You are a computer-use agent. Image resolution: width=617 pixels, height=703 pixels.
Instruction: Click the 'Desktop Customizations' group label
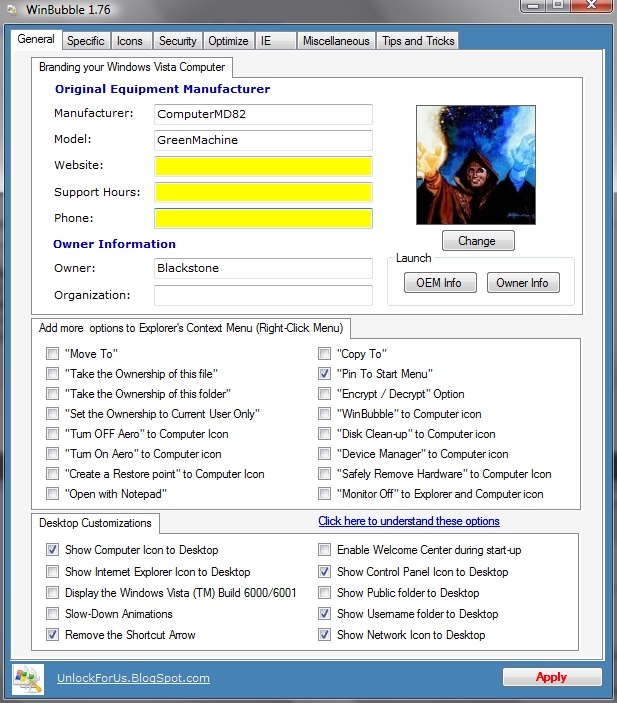(95, 523)
